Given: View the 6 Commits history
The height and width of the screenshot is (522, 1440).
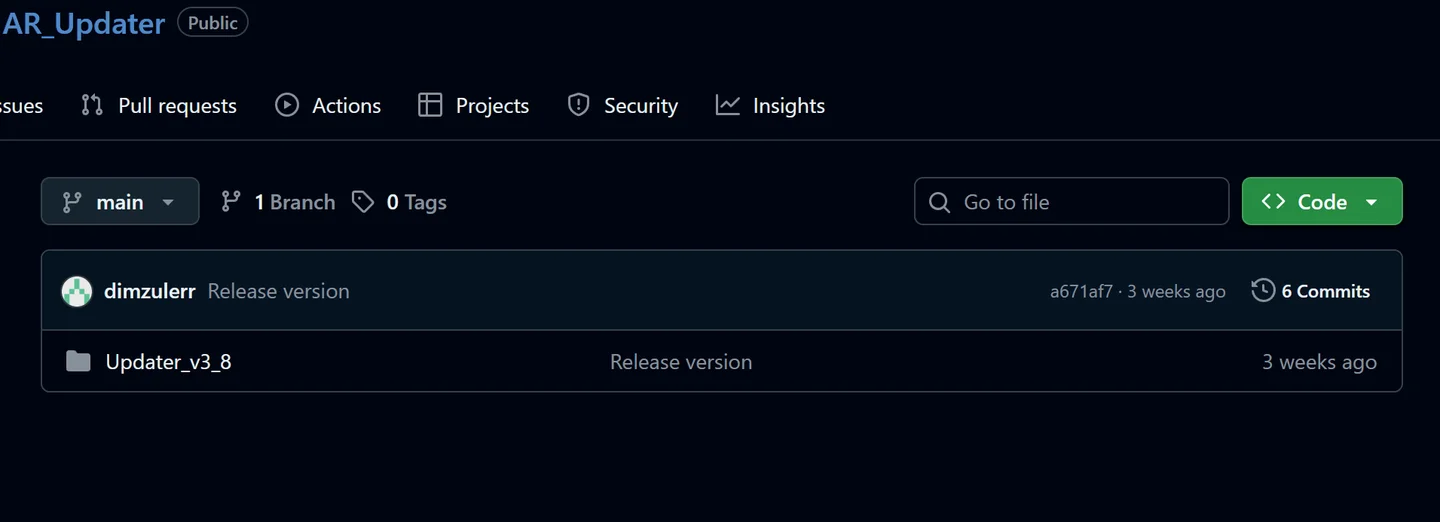Looking at the screenshot, I should pyautogui.click(x=1311, y=291).
